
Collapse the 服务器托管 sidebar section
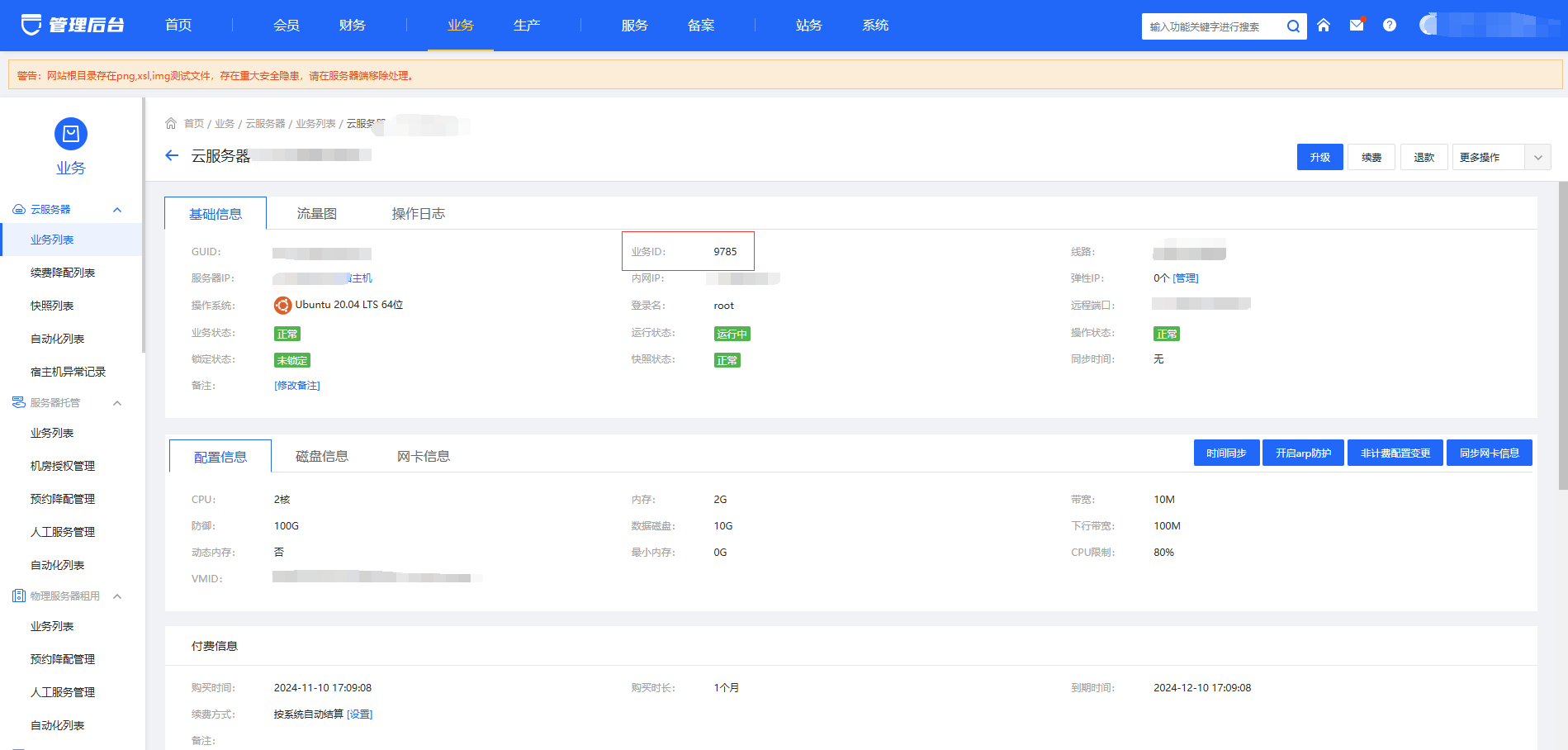click(117, 403)
